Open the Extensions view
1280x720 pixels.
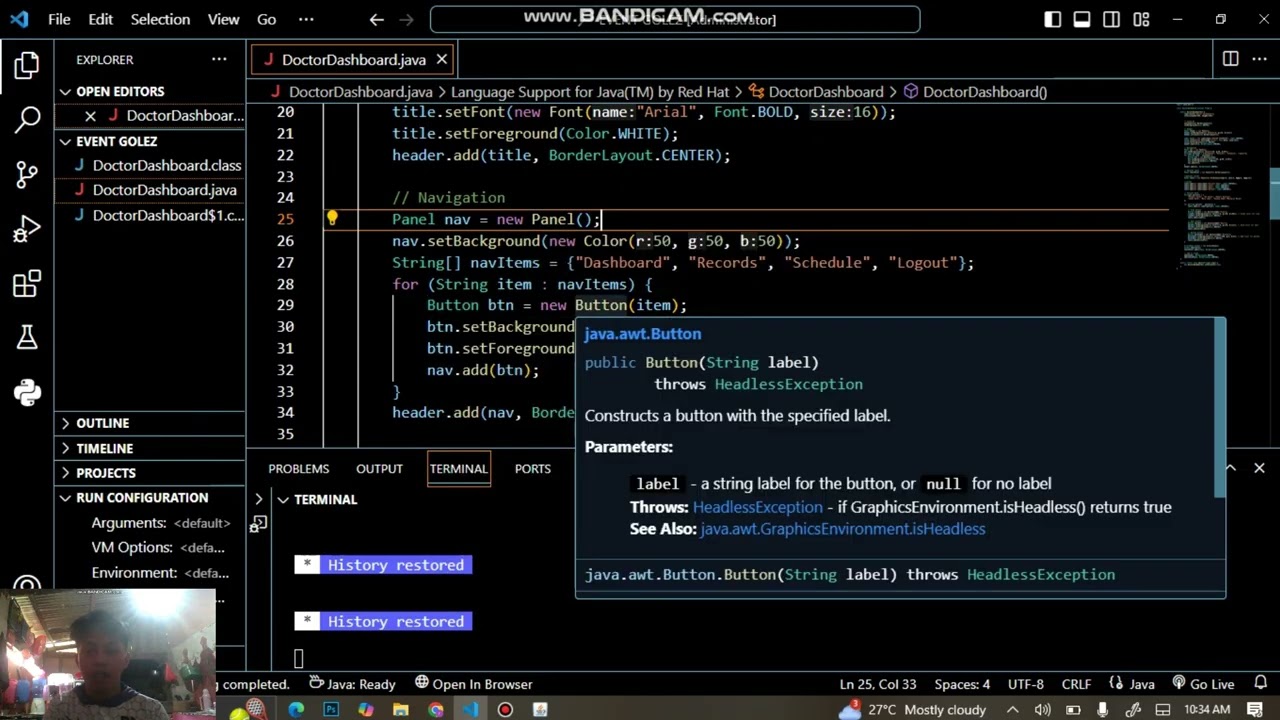[27, 284]
